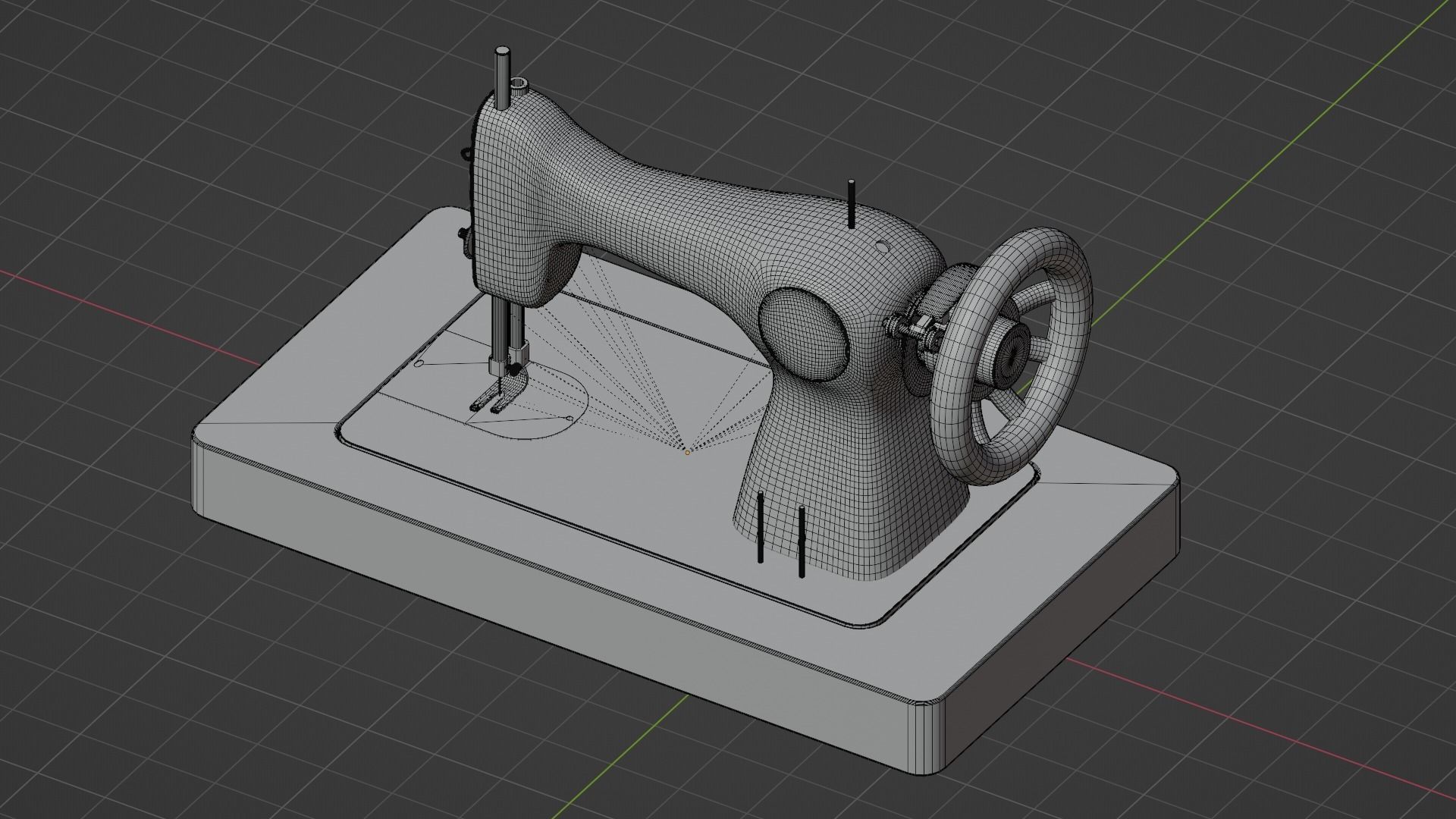Select the spool pin on the machine arm
The height and width of the screenshot is (819, 1456).
(852, 204)
